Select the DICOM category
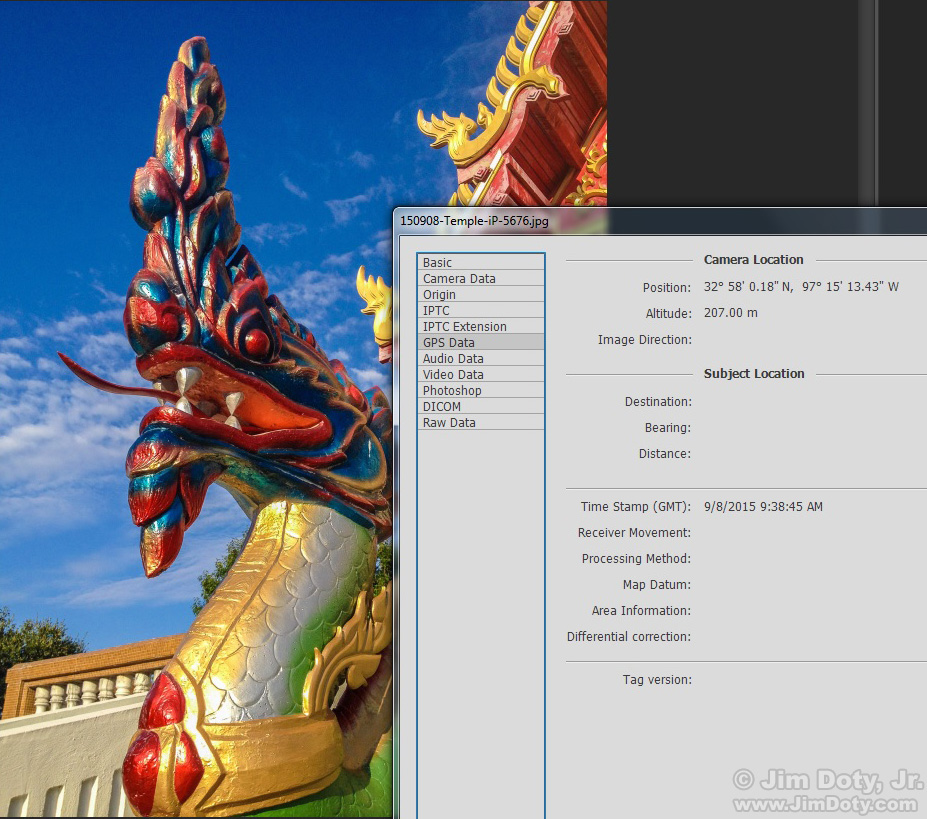This screenshot has height=819, width=927. tap(481, 406)
